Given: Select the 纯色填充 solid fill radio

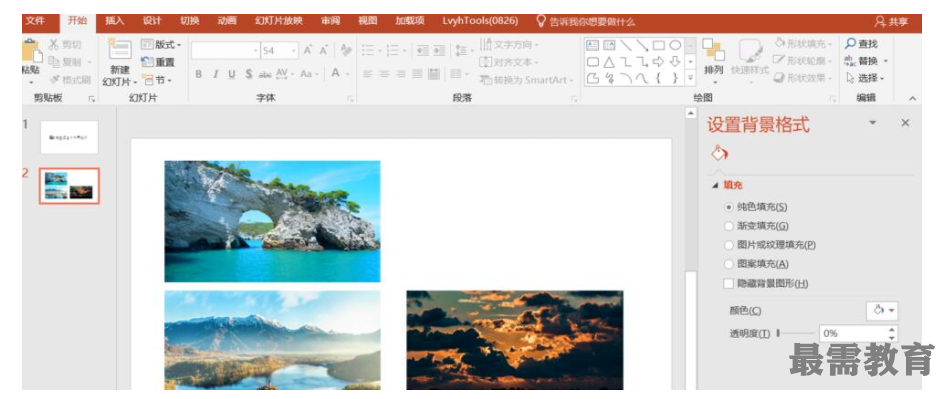Looking at the screenshot, I should (729, 207).
